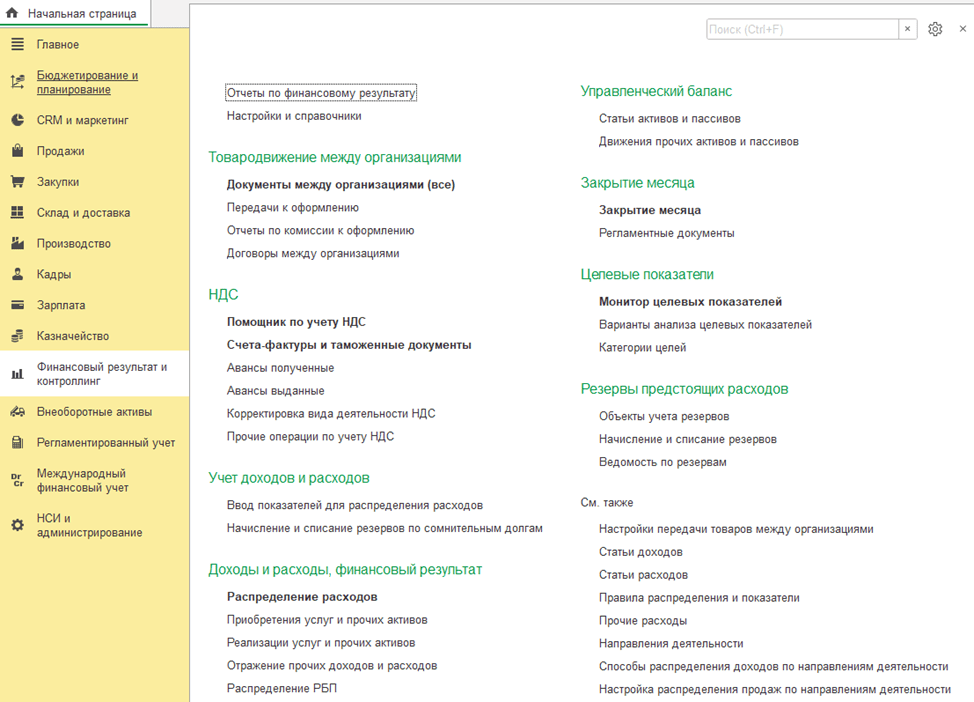Click the Закрытие месяца bold link
This screenshot has height=702, width=974.
pyautogui.click(x=649, y=210)
